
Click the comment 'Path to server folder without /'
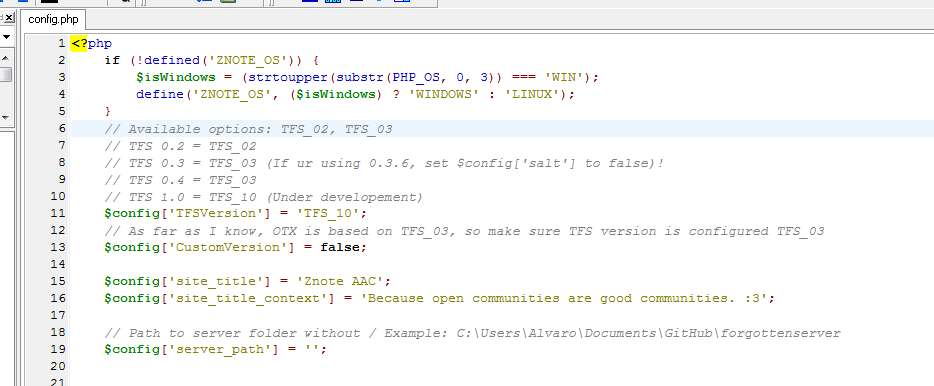(x=472, y=333)
